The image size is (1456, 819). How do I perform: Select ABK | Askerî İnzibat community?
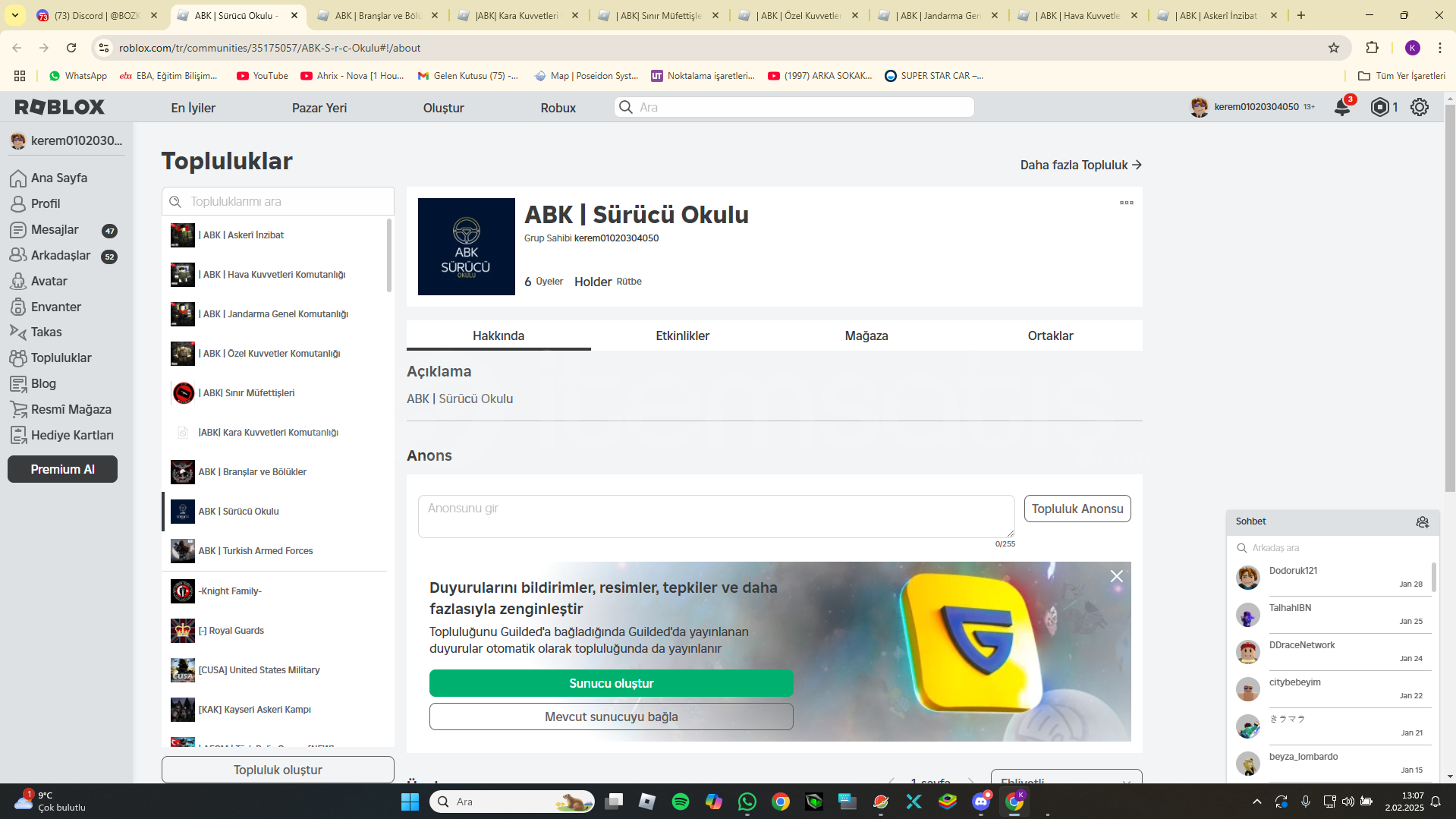pos(274,235)
